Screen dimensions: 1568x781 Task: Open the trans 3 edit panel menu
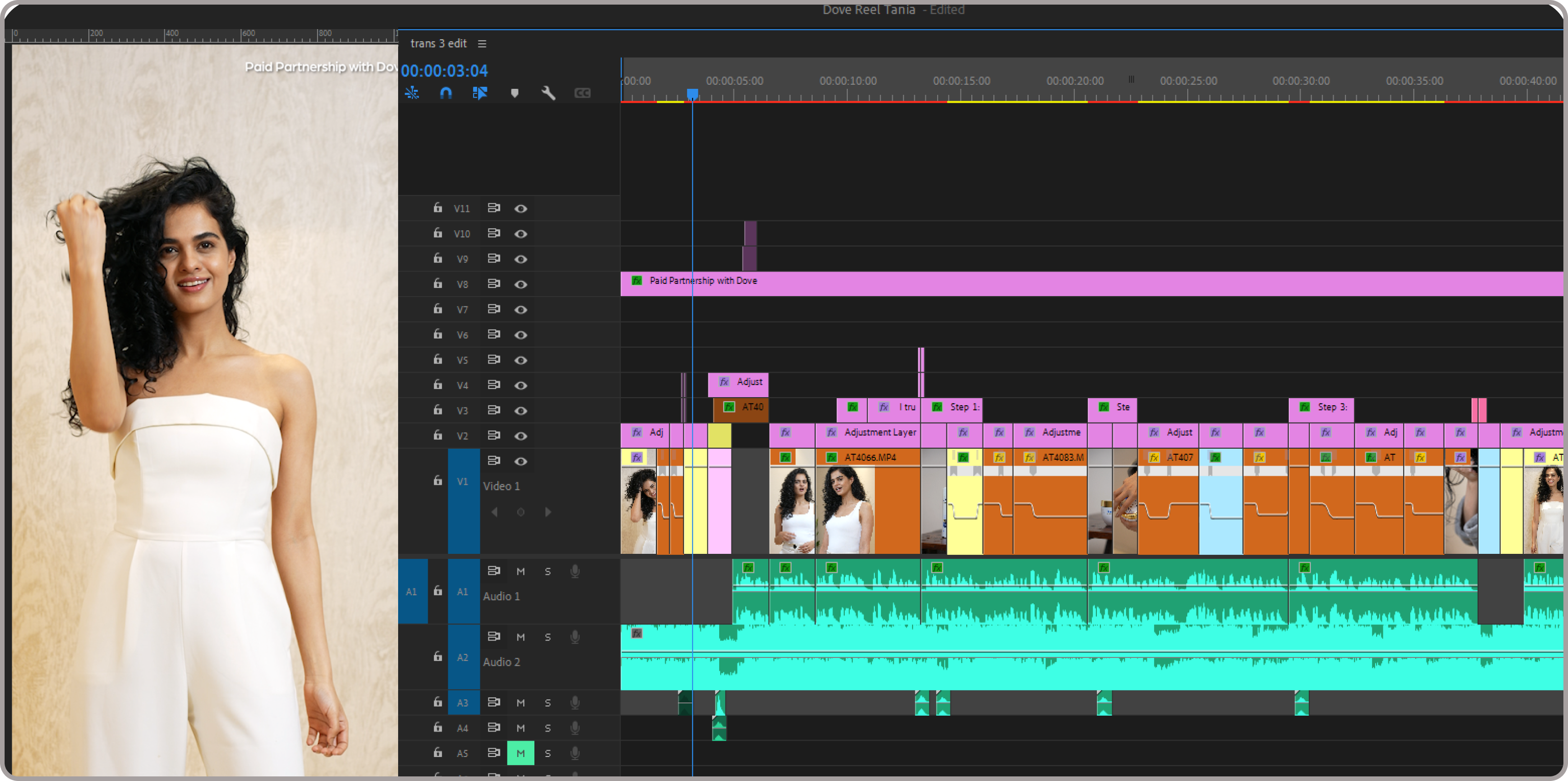coord(482,44)
